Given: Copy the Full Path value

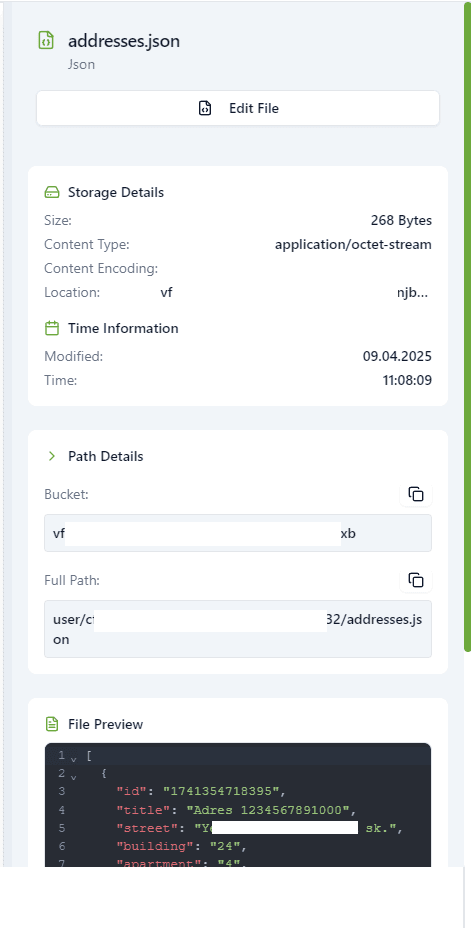Looking at the screenshot, I should tap(416, 580).
